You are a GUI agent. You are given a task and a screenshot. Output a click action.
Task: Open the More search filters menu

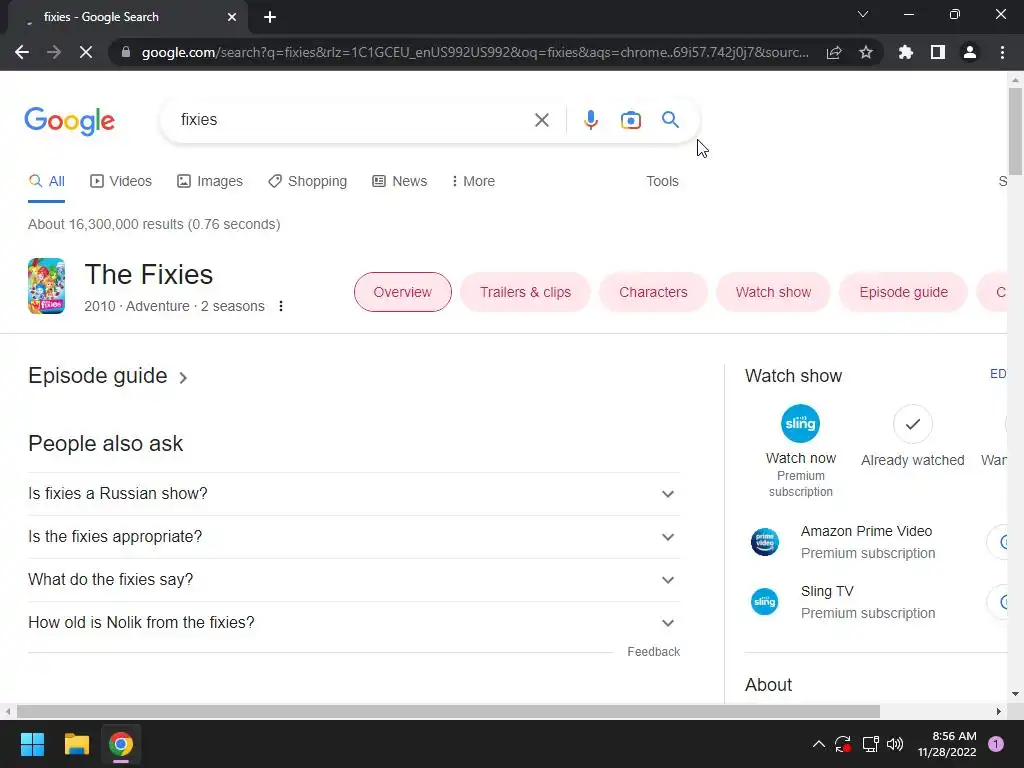coord(473,181)
